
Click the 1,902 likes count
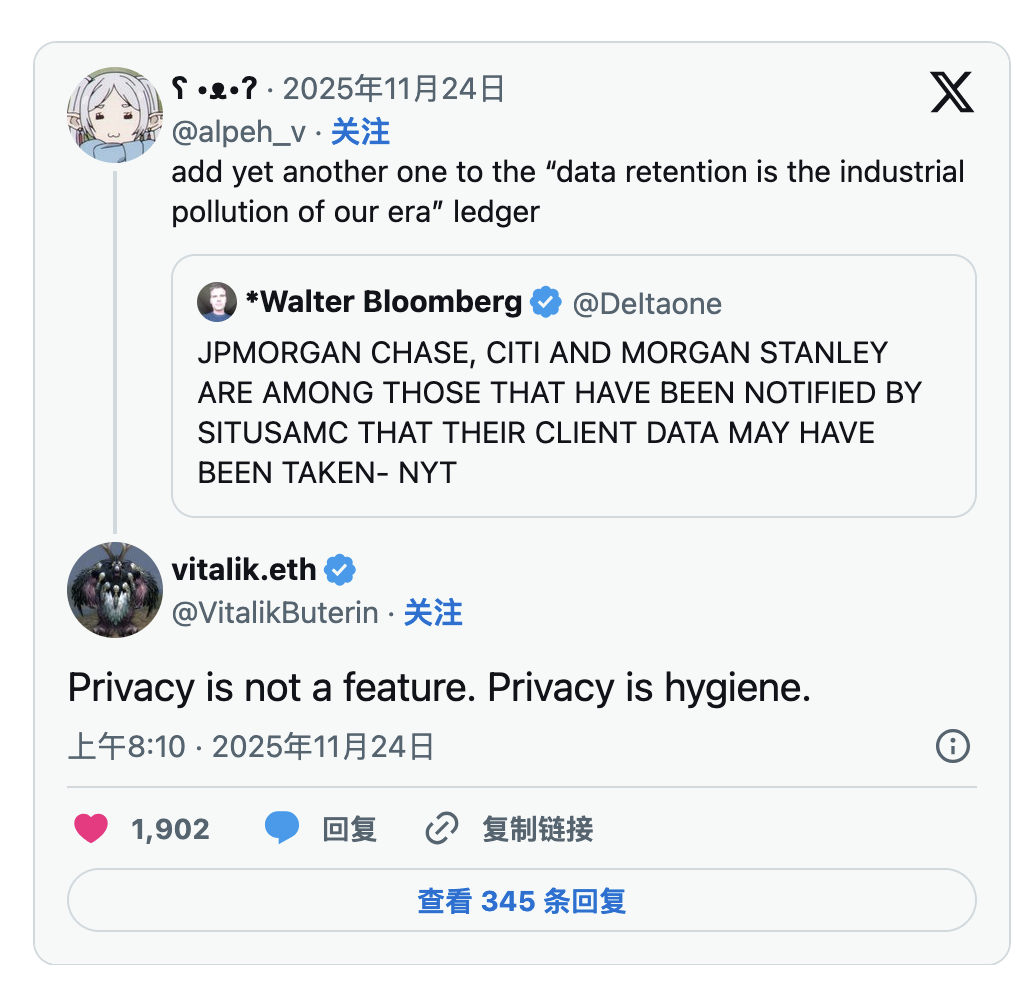[x=170, y=829]
